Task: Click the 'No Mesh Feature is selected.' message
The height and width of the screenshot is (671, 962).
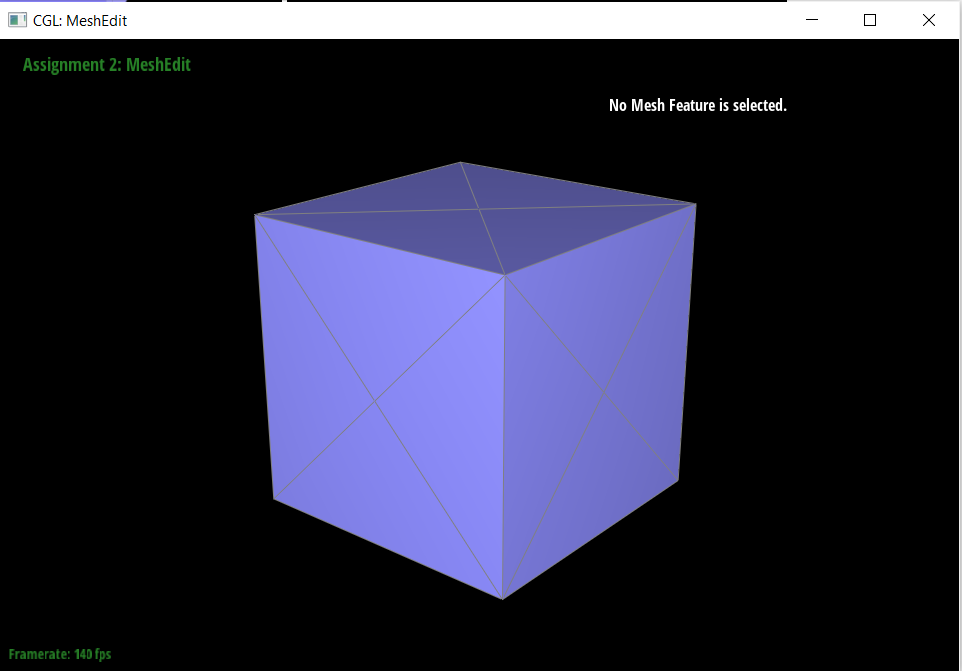Action: pos(697,105)
